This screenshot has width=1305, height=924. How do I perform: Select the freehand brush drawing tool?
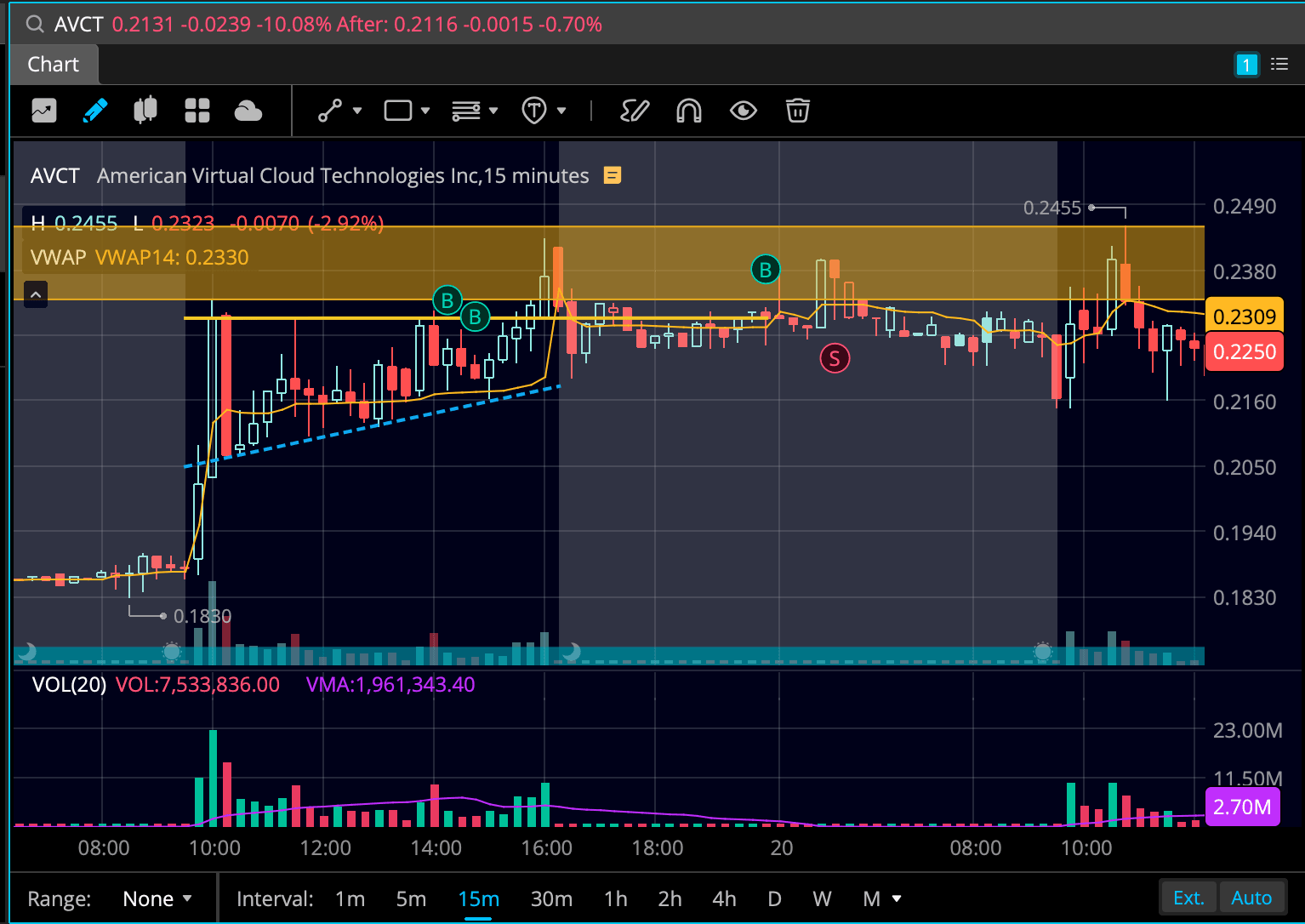[x=635, y=111]
